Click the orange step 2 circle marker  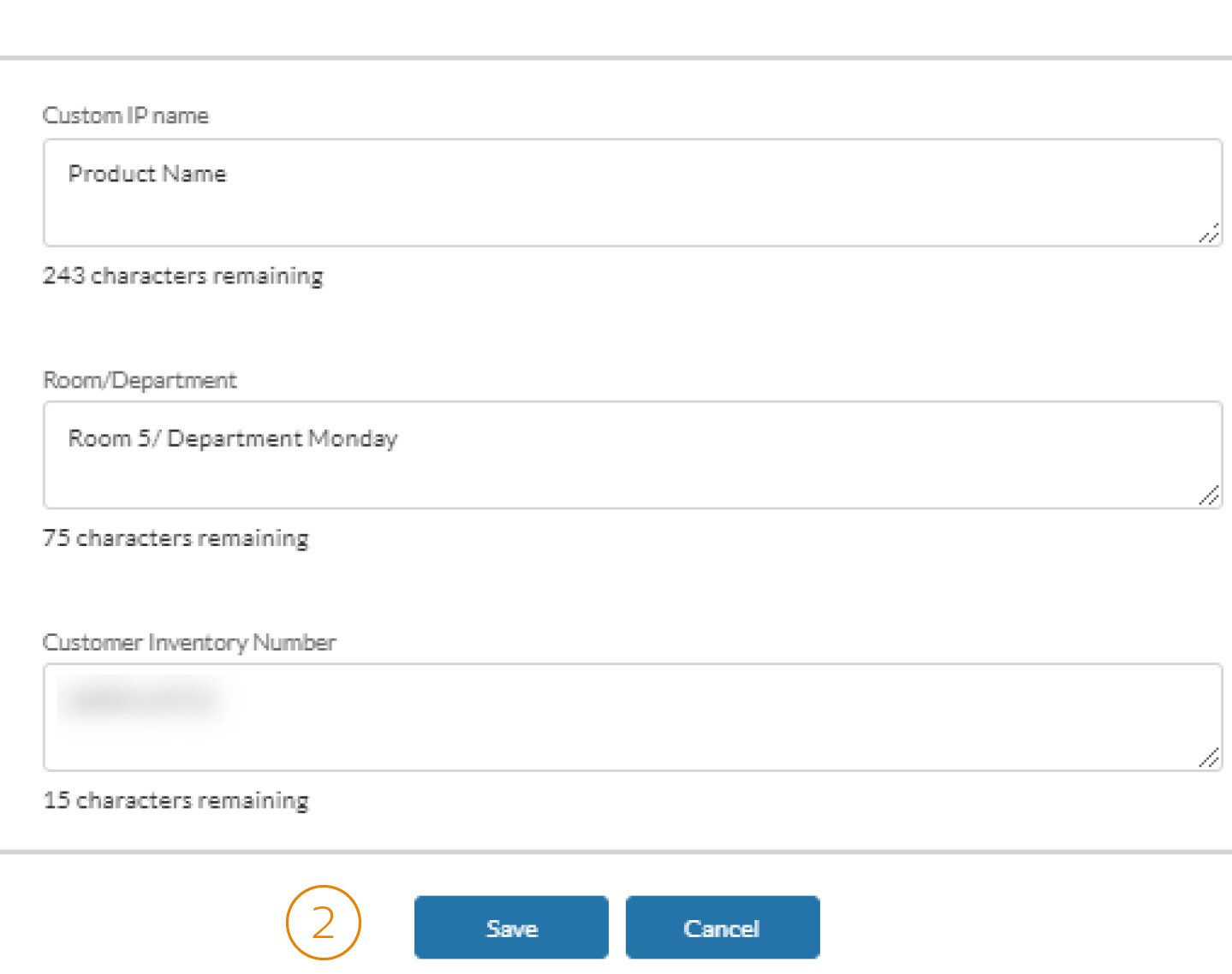(x=323, y=923)
